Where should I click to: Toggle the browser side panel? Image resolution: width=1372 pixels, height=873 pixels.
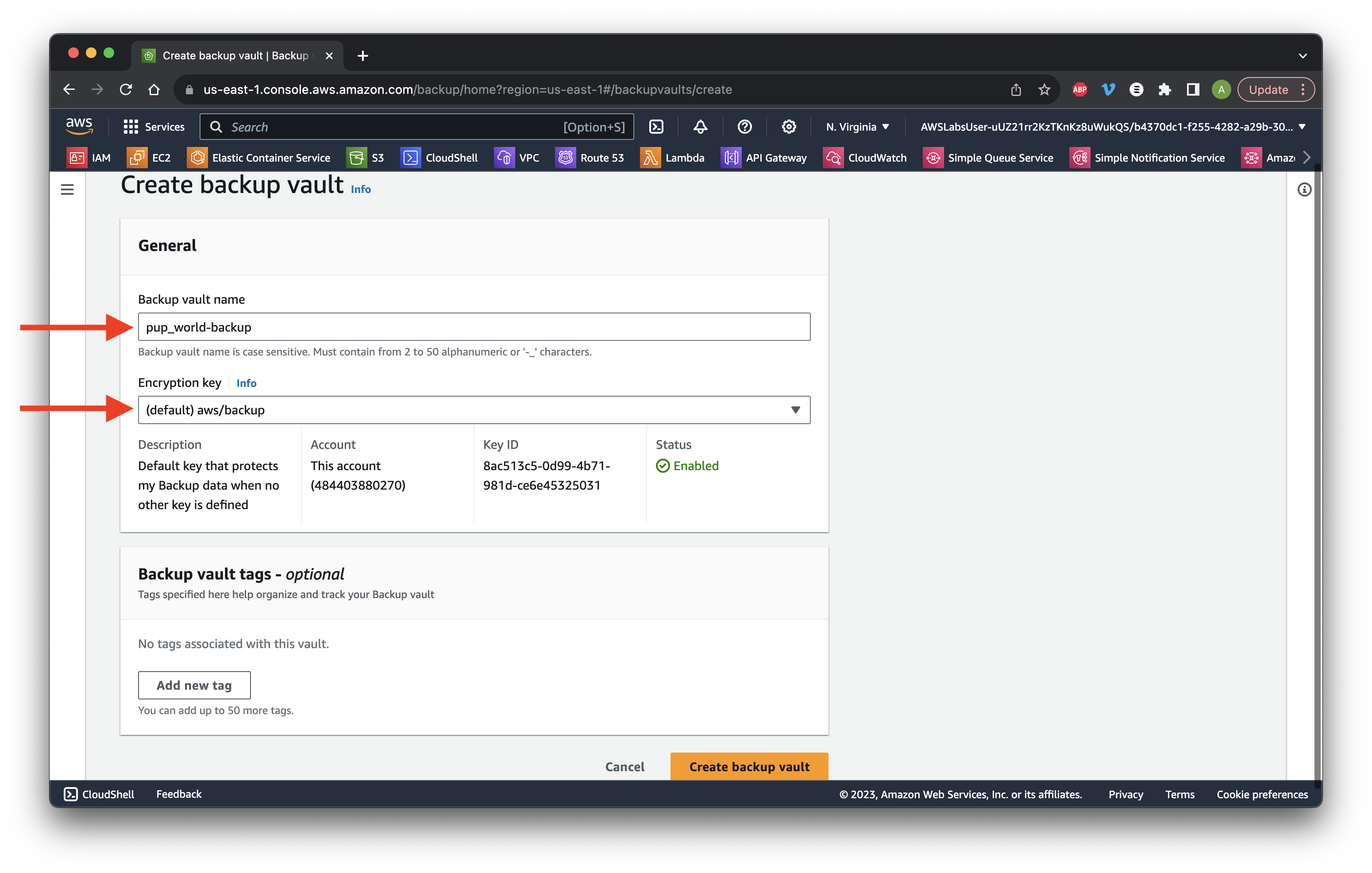(x=1192, y=89)
